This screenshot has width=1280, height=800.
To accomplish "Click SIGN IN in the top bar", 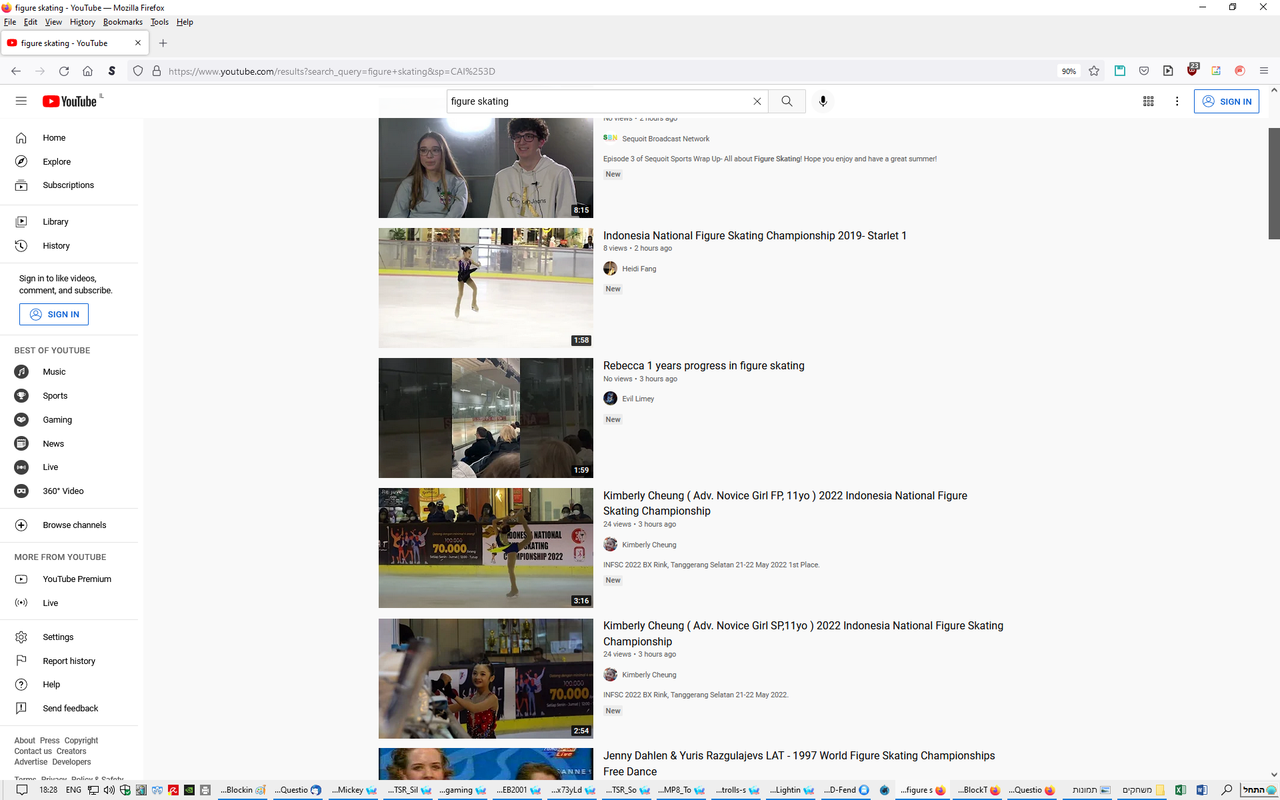I will pyautogui.click(x=1226, y=101).
